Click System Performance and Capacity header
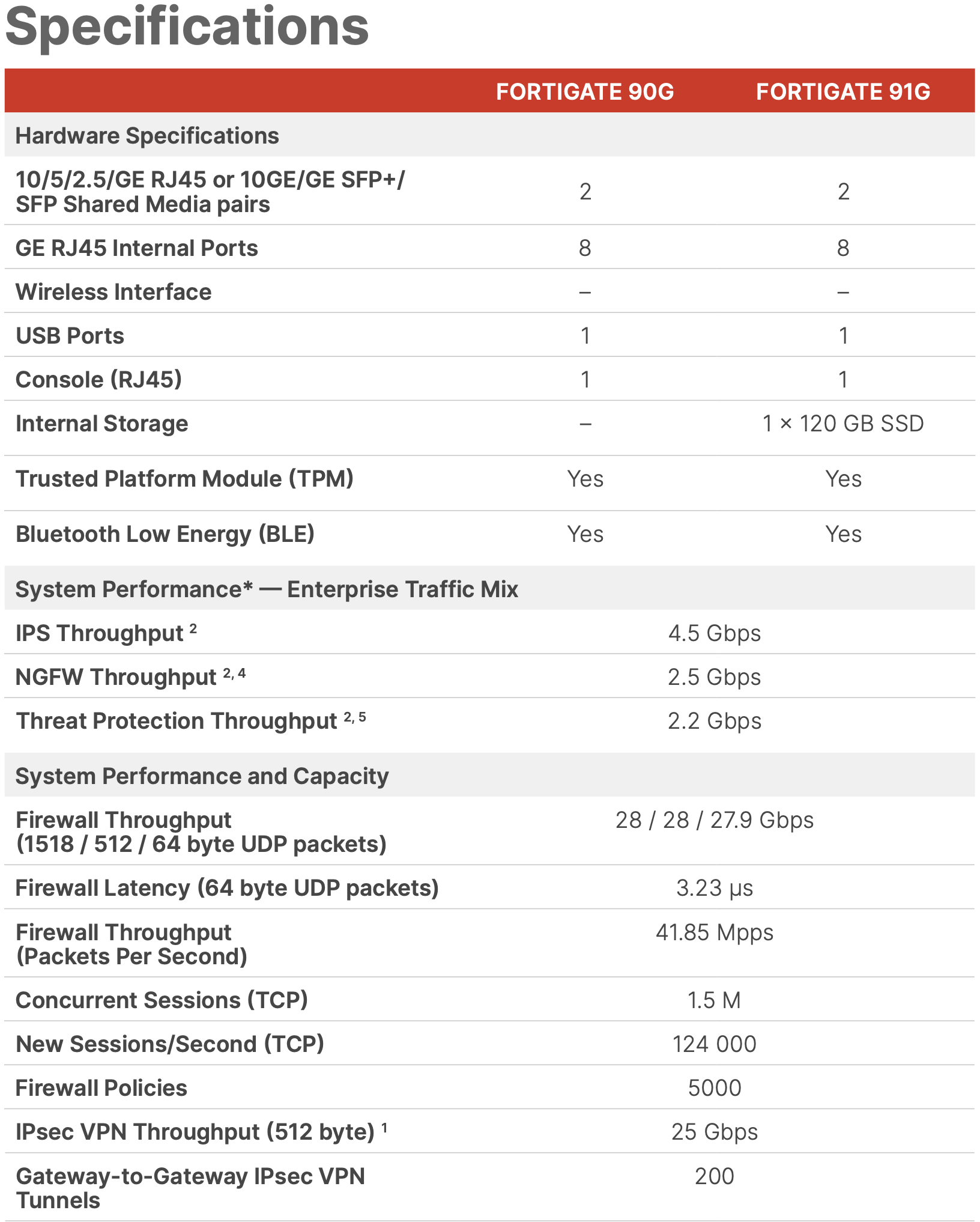 202,776
